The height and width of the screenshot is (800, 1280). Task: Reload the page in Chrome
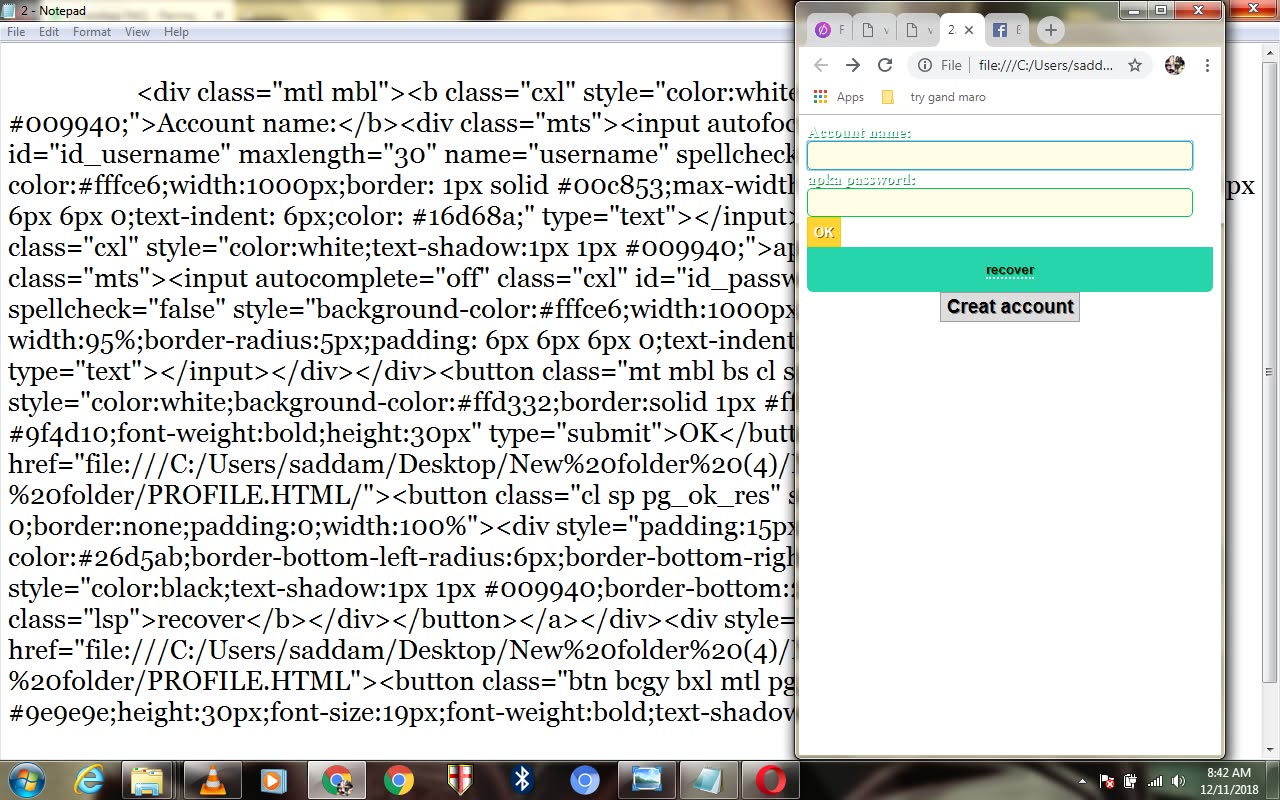[x=884, y=65]
